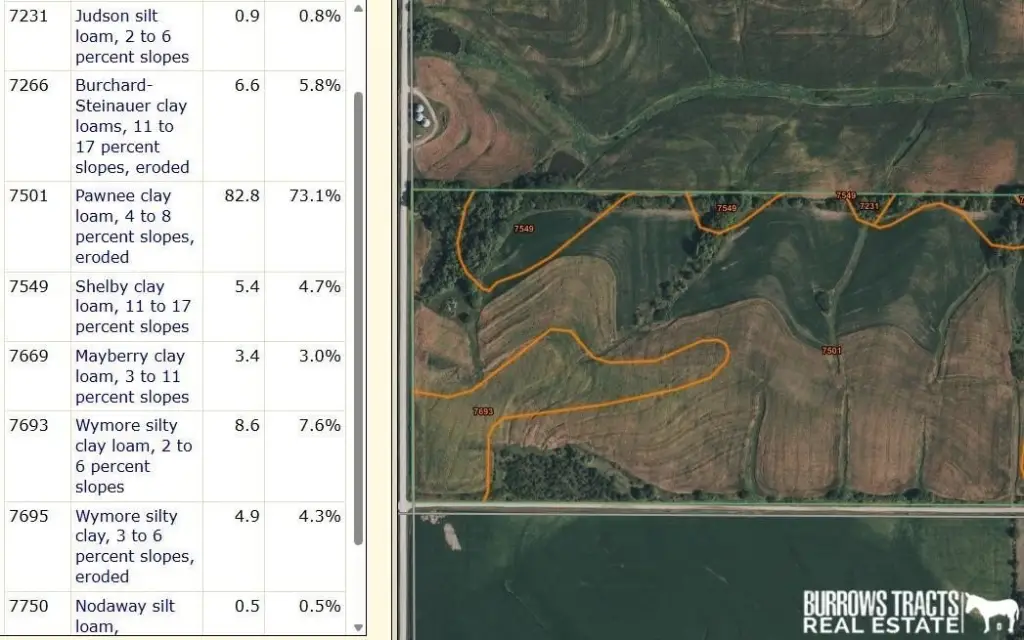Click the Burchard-Steinauer clay loams entry
Viewport: 1024px width, 640px height.
pyautogui.click(x=132, y=126)
